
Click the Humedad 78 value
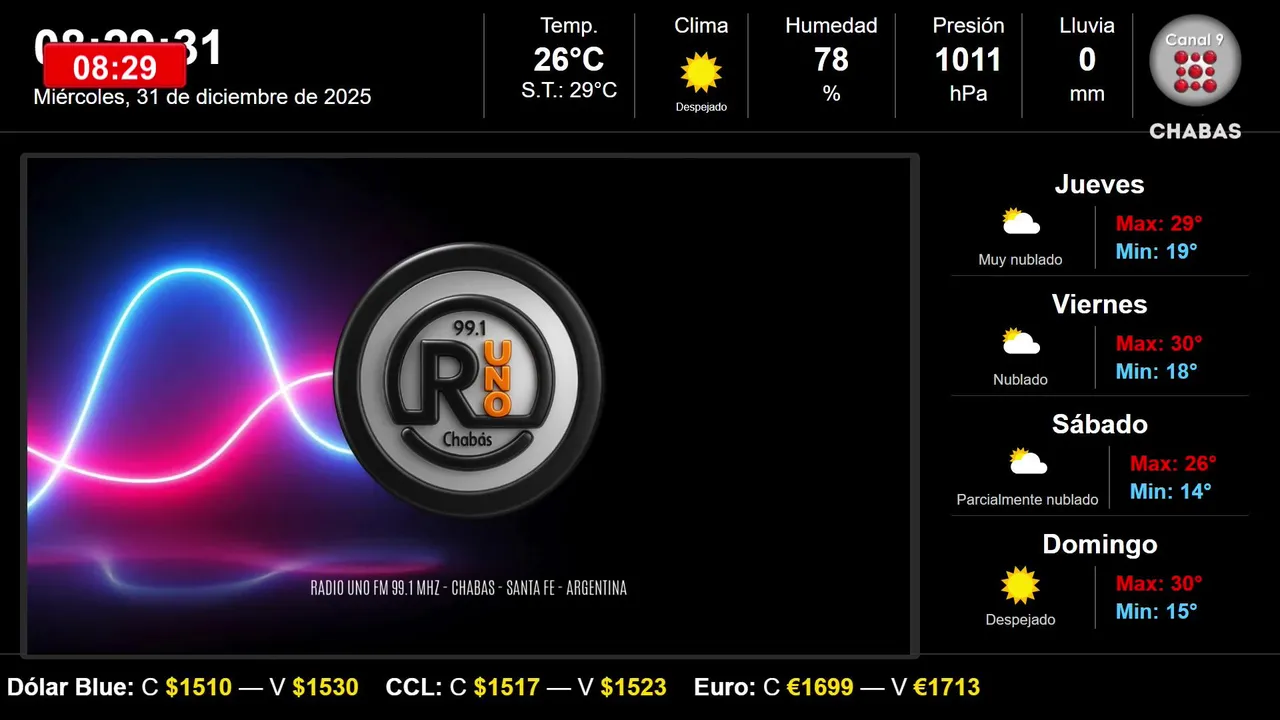831,60
